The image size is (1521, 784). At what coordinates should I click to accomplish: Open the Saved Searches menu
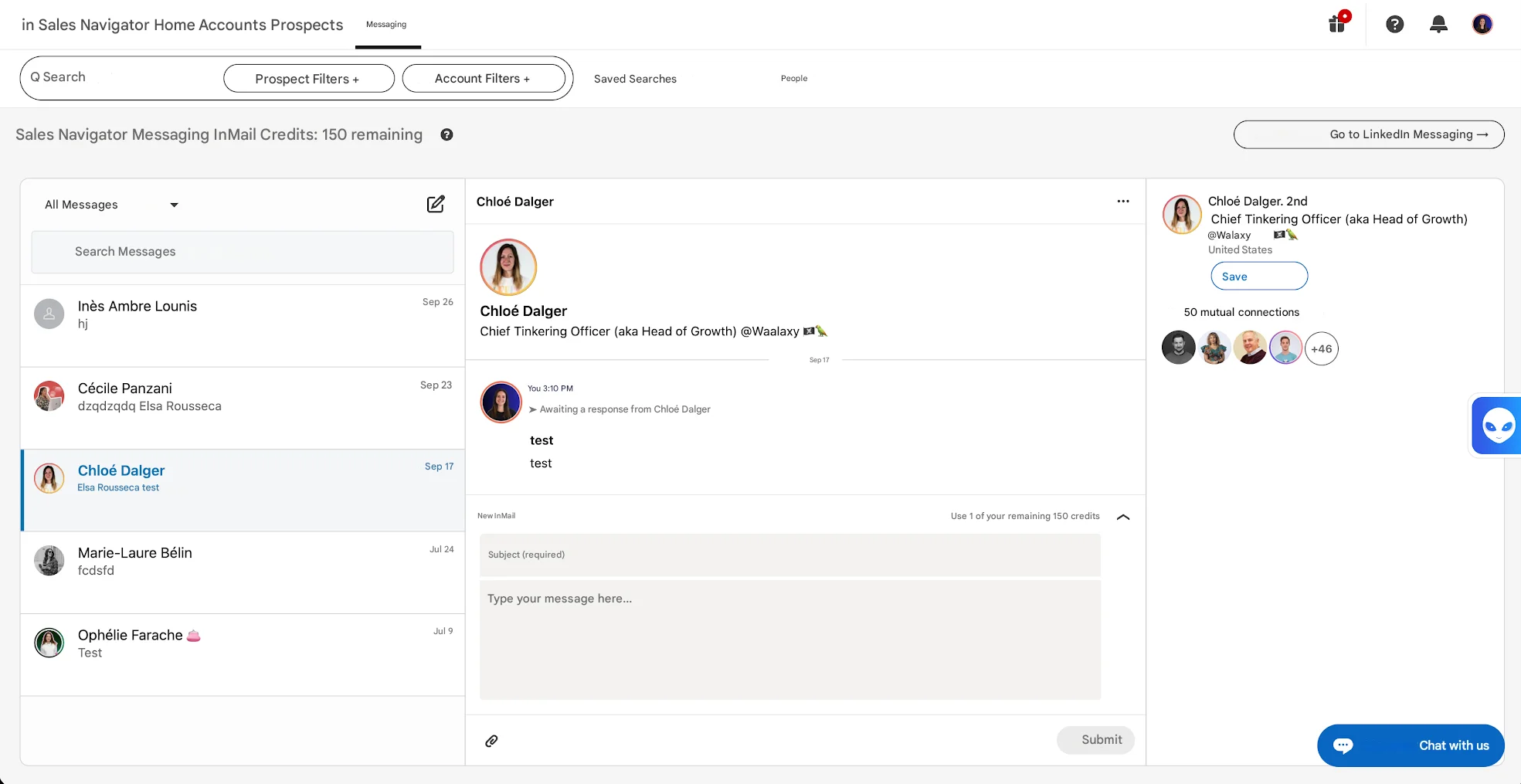[635, 79]
